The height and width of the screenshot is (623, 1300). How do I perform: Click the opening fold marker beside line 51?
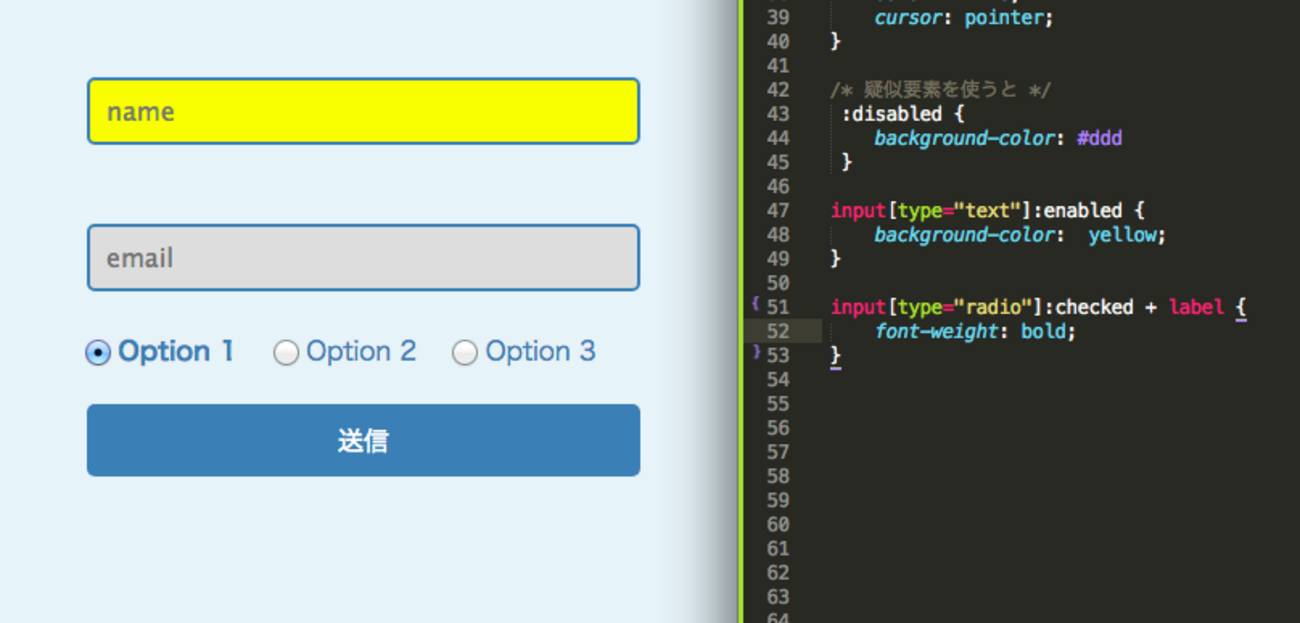(755, 303)
